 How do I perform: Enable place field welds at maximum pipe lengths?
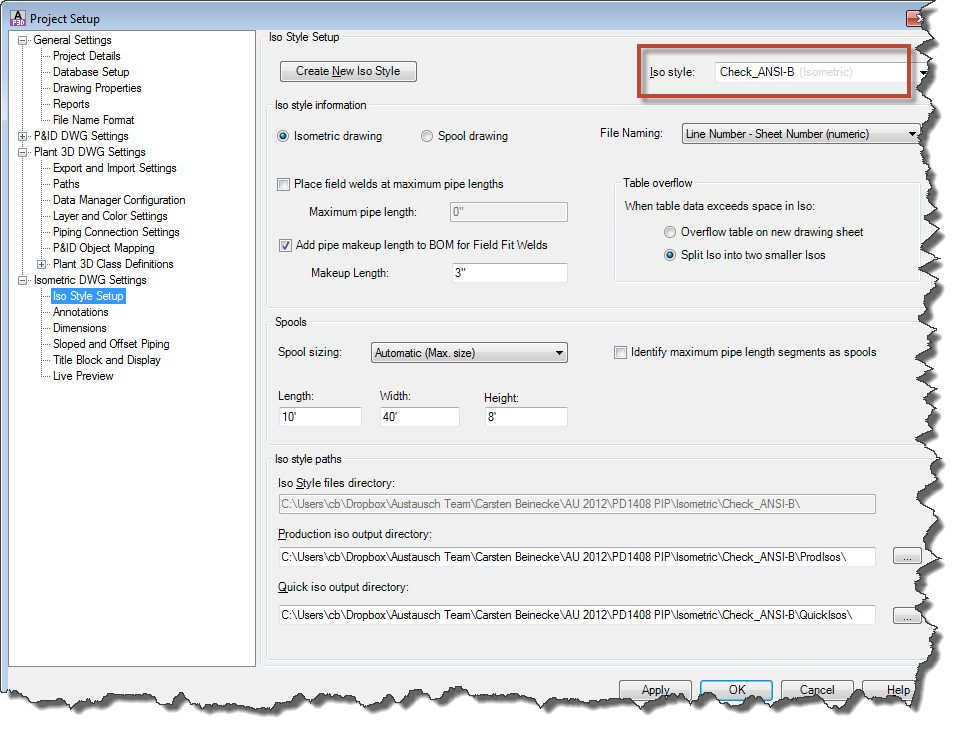coord(283,185)
